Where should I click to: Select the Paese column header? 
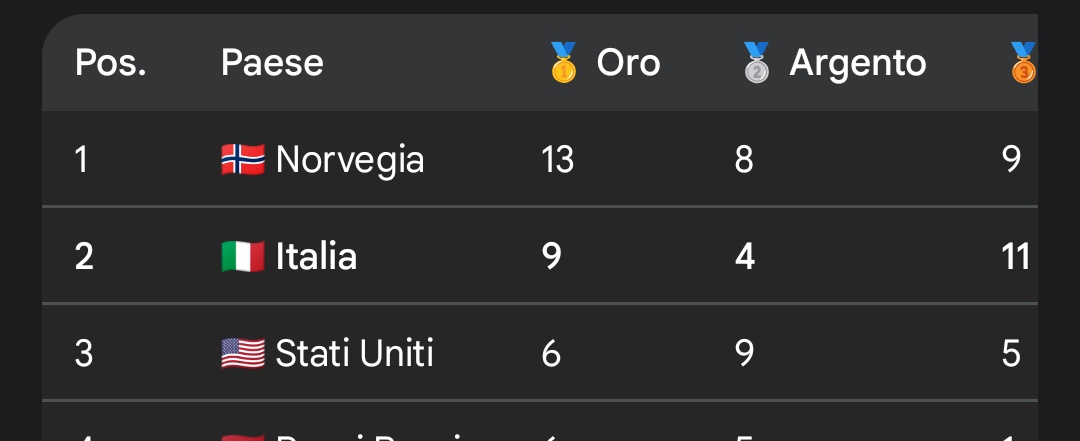pyautogui.click(x=272, y=63)
